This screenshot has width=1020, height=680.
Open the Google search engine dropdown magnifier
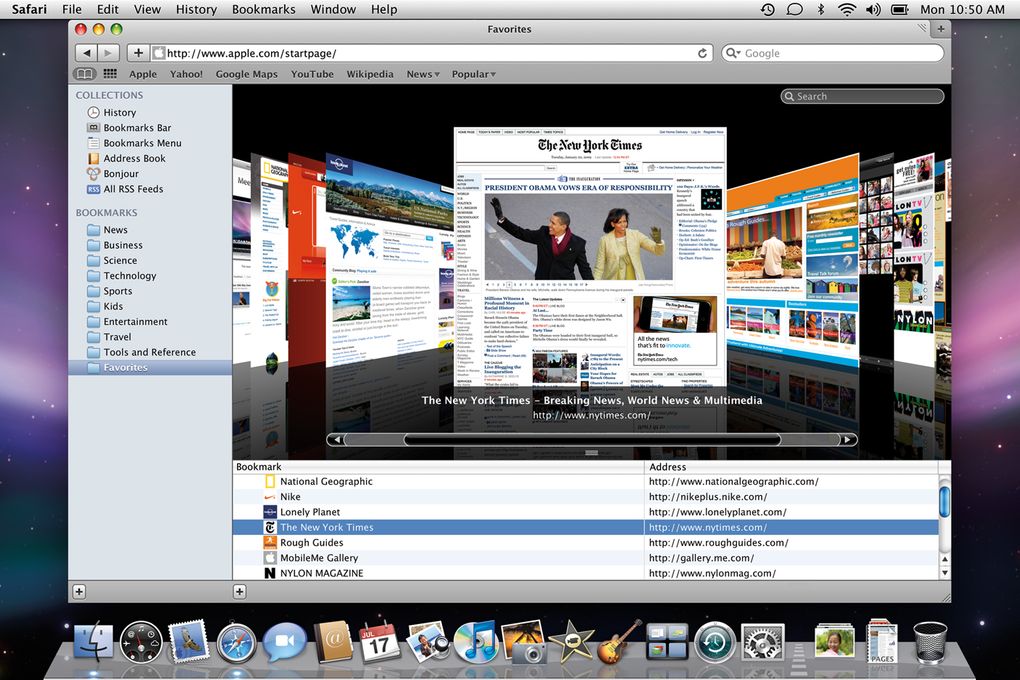pyautogui.click(x=733, y=53)
